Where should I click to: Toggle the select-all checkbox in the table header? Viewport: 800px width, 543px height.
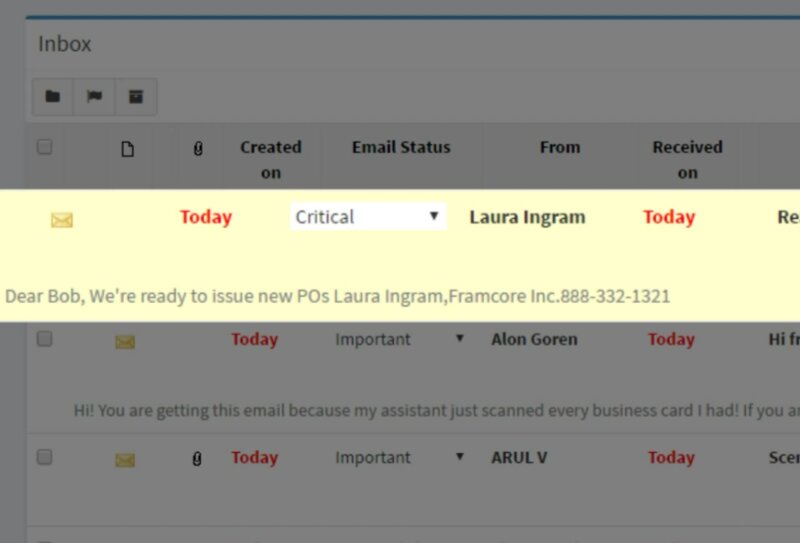pos(44,147)
